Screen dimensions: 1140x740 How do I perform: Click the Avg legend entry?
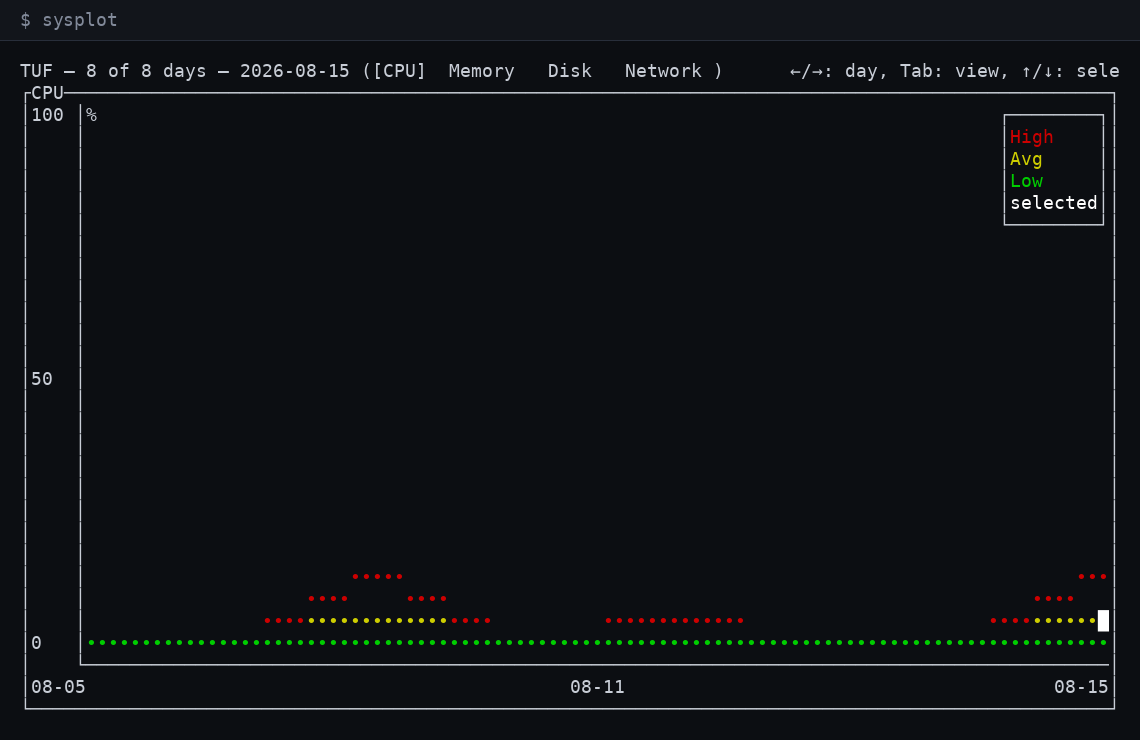1026,159
